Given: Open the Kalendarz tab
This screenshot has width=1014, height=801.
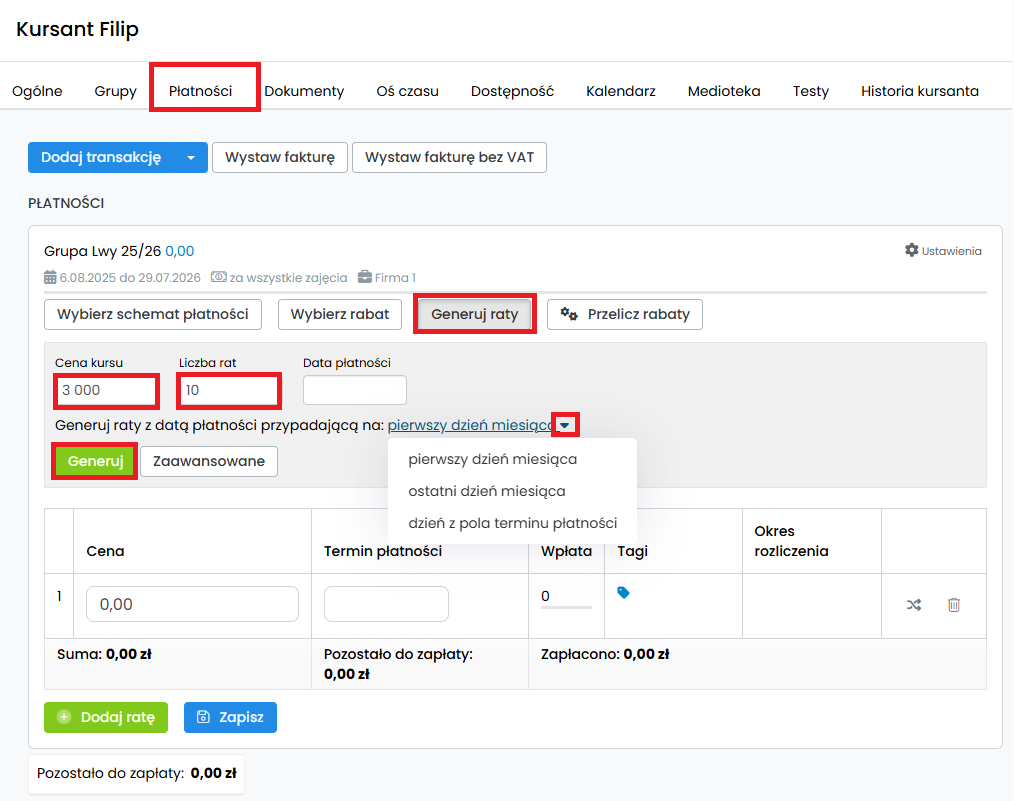Looking at the screenshot, I should click(x=621, y=91).
